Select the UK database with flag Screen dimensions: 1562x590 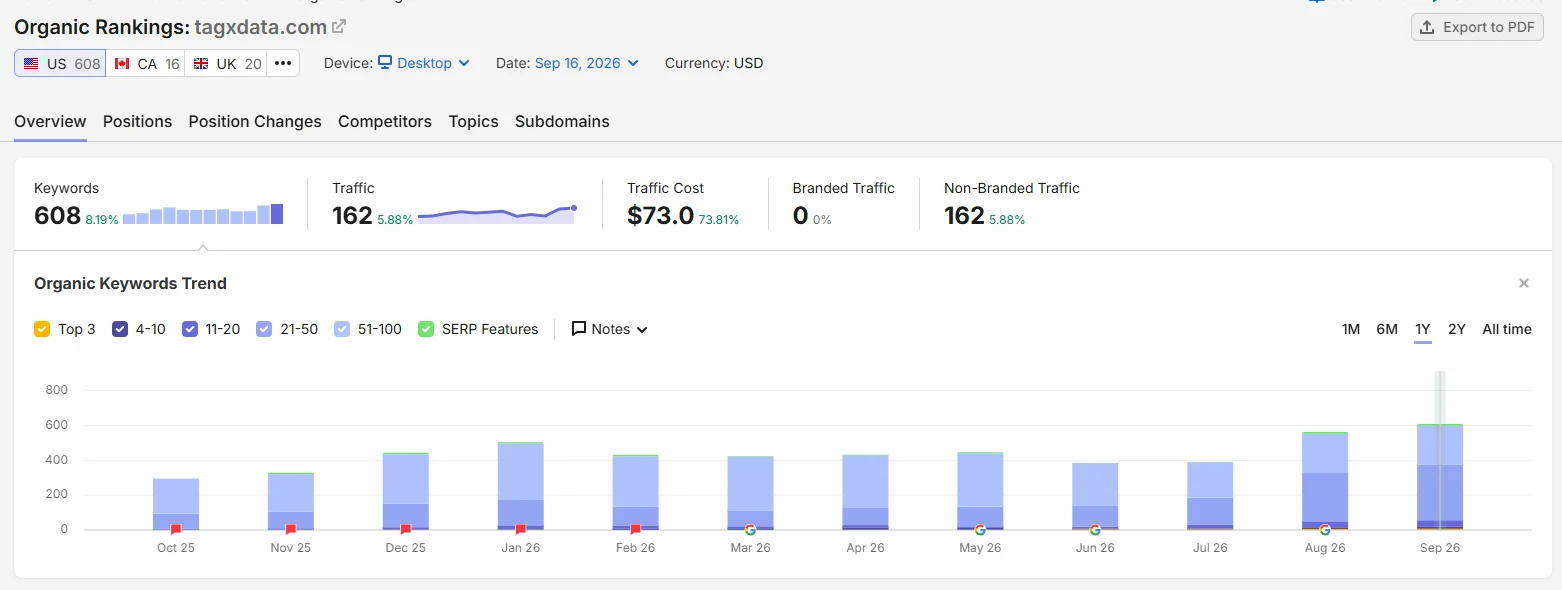227,63
